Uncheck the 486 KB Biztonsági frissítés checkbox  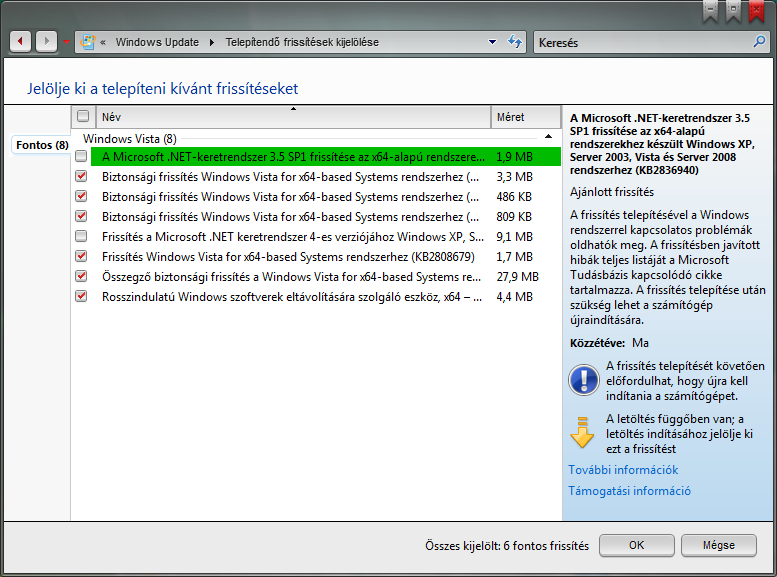(x=81, y=196)
